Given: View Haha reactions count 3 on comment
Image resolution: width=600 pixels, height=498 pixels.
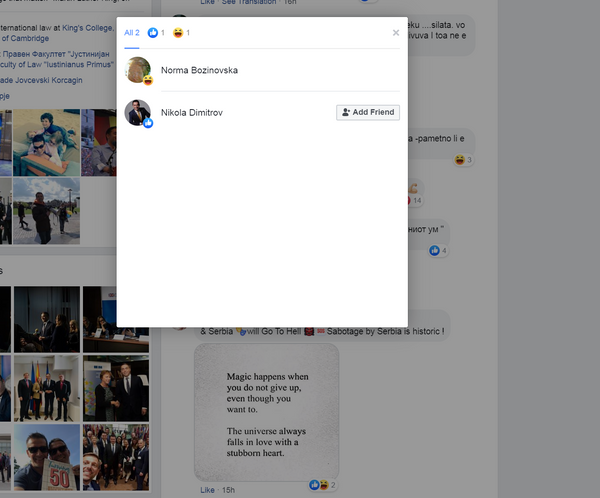Looking at the screenshot, I should tap(463, 160).
